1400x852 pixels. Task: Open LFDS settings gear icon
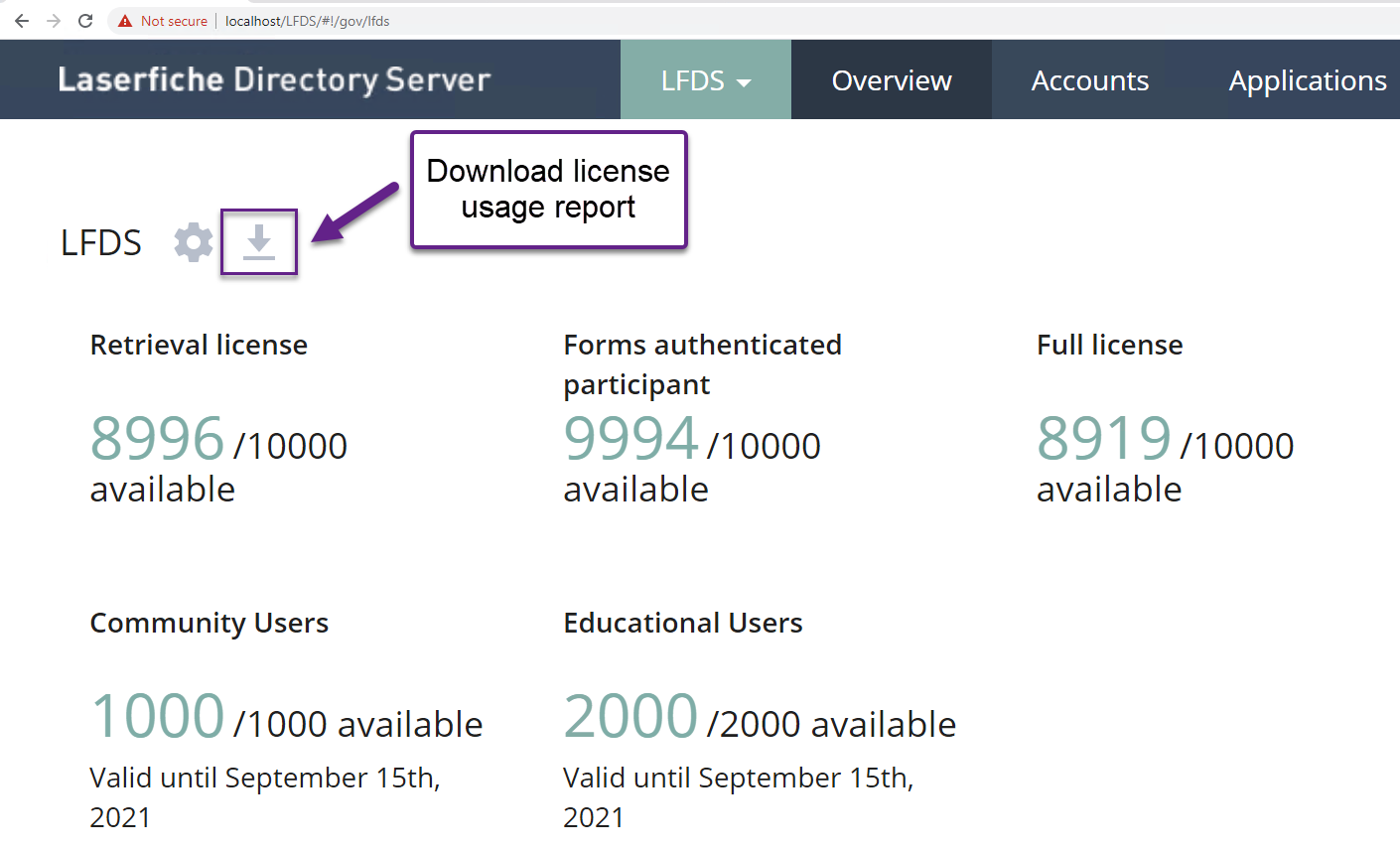pyautogui.click(x=194, y=242)
